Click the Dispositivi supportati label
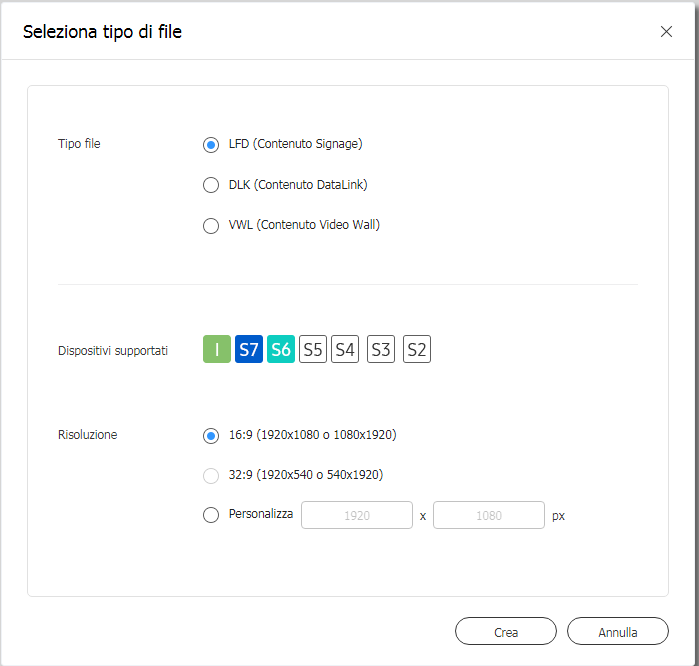This screenshot has width=699, height=666. (113, 351)
